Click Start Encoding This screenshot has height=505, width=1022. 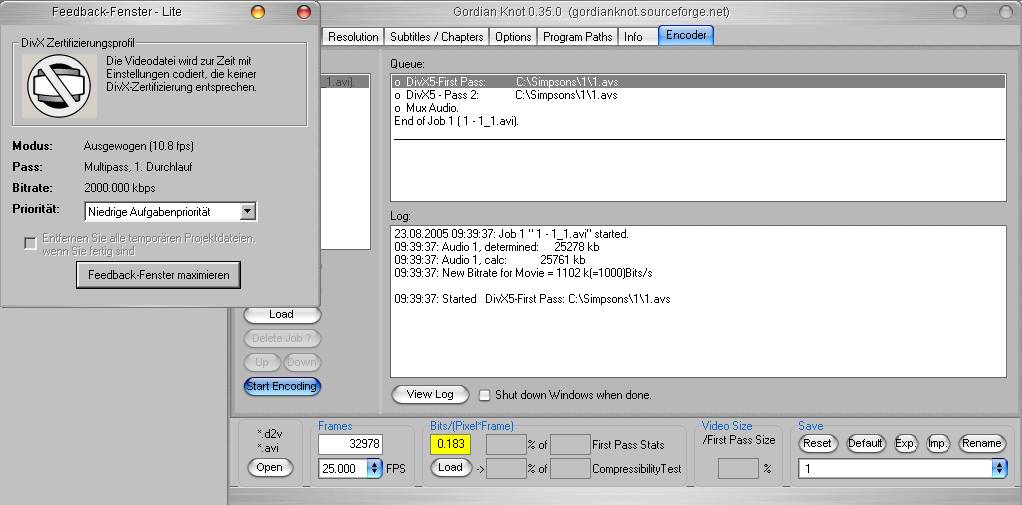tap(282, 386)
